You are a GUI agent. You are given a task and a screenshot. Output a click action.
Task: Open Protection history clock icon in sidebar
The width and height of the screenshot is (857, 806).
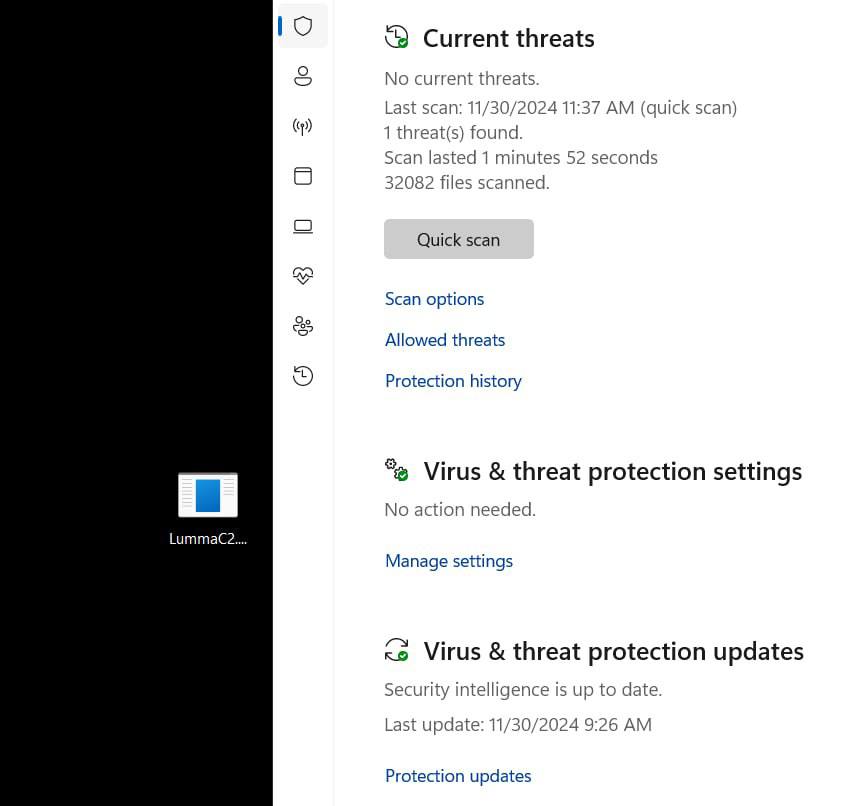tap(303, 376)
